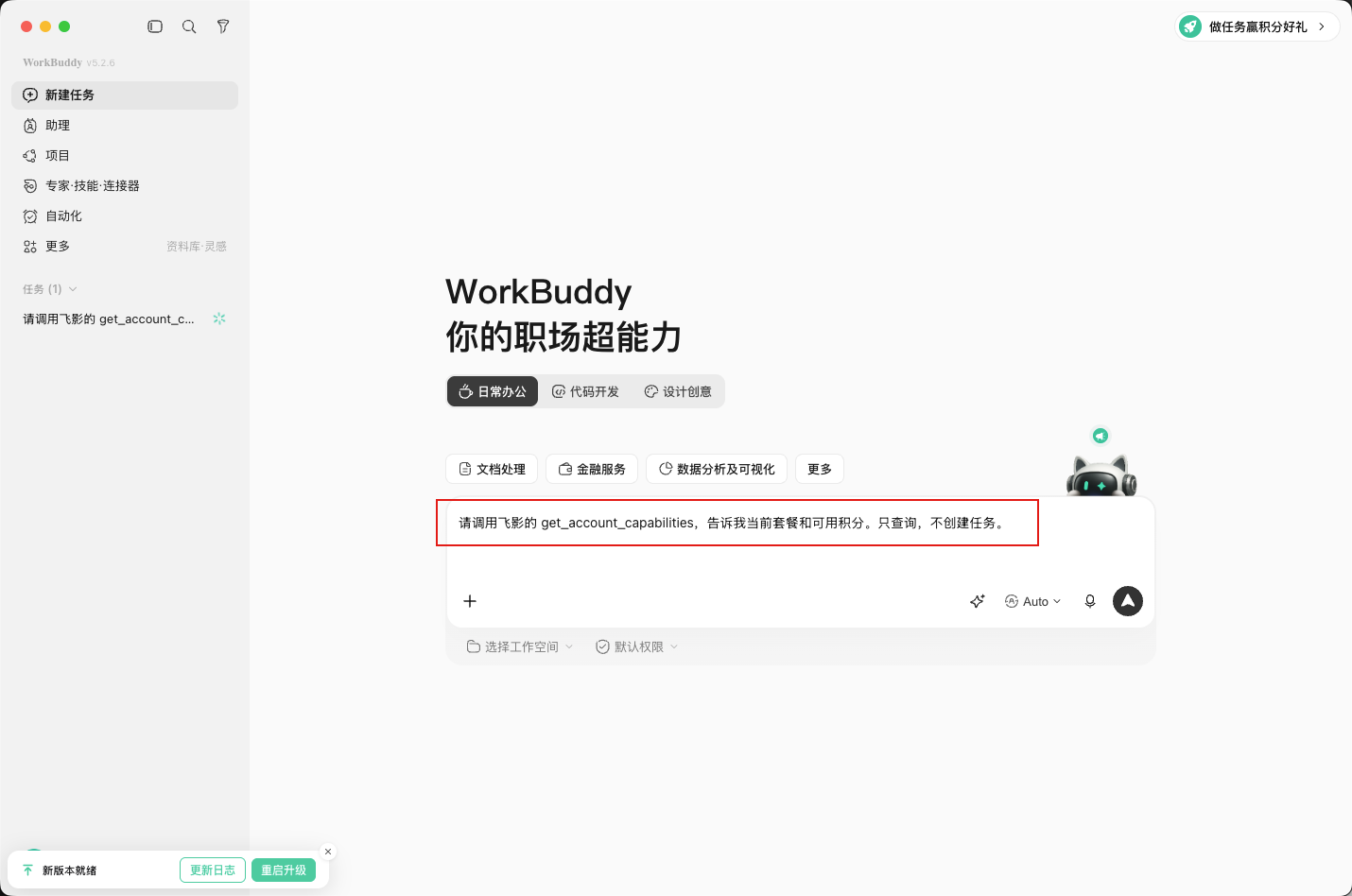
Task: Send the message with the arrow button
Action: (x=1128, y=601)
